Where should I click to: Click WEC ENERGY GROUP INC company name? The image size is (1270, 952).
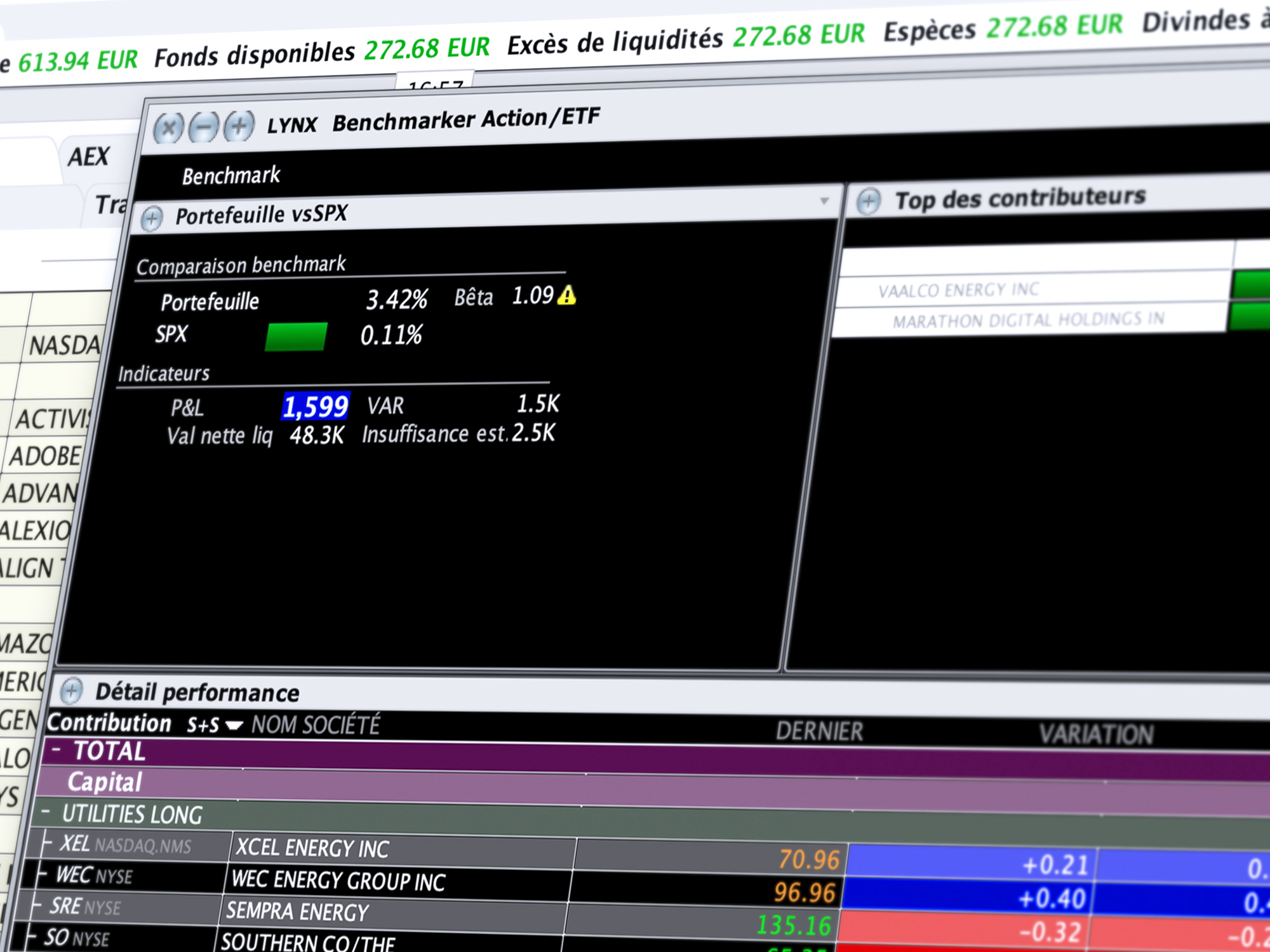[338, 880]
